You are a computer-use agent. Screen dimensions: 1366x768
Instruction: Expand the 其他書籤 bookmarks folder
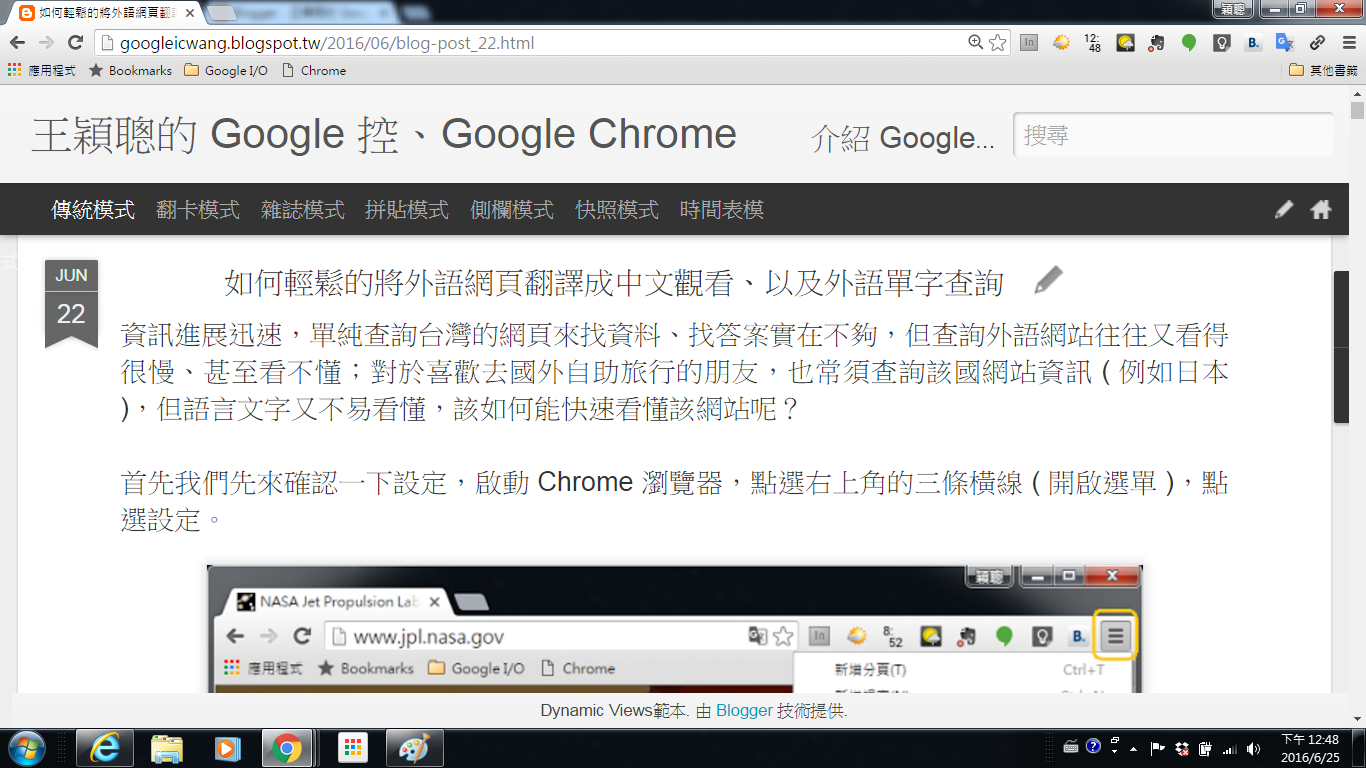(1323, 70)
